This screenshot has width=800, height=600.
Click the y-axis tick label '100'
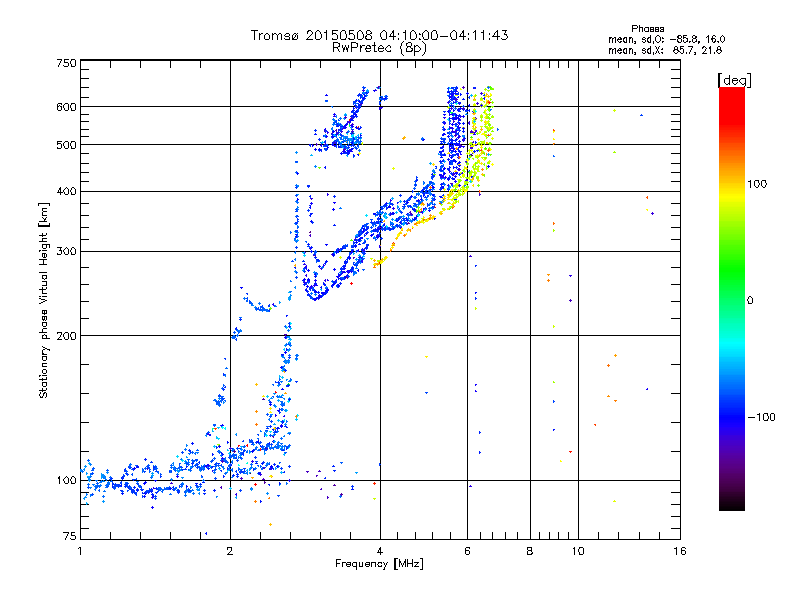pyautogui.click(x=66, y=480)
